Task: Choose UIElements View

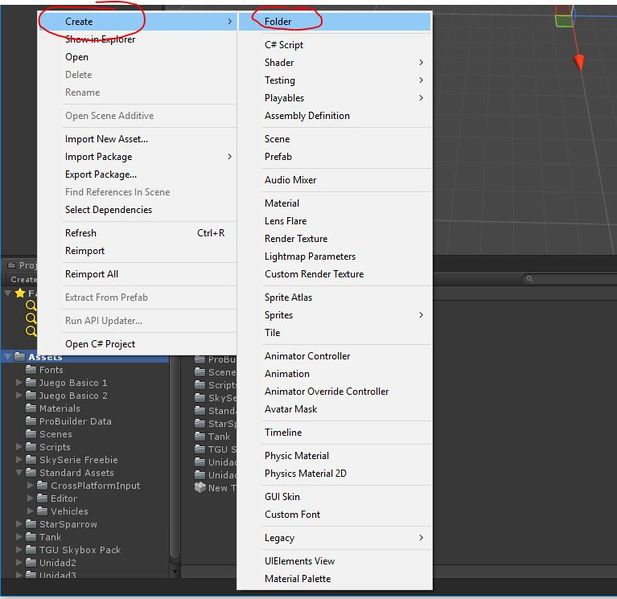Action: (x=299, y=561)
